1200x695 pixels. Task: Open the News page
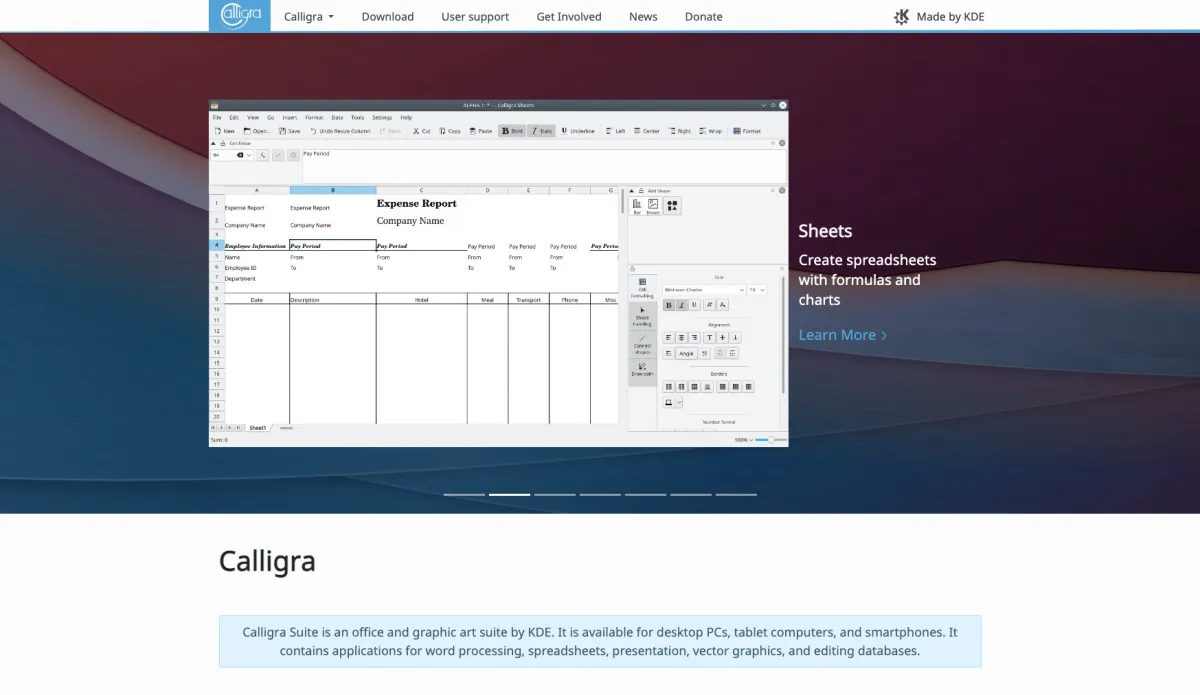click(643, 17)
